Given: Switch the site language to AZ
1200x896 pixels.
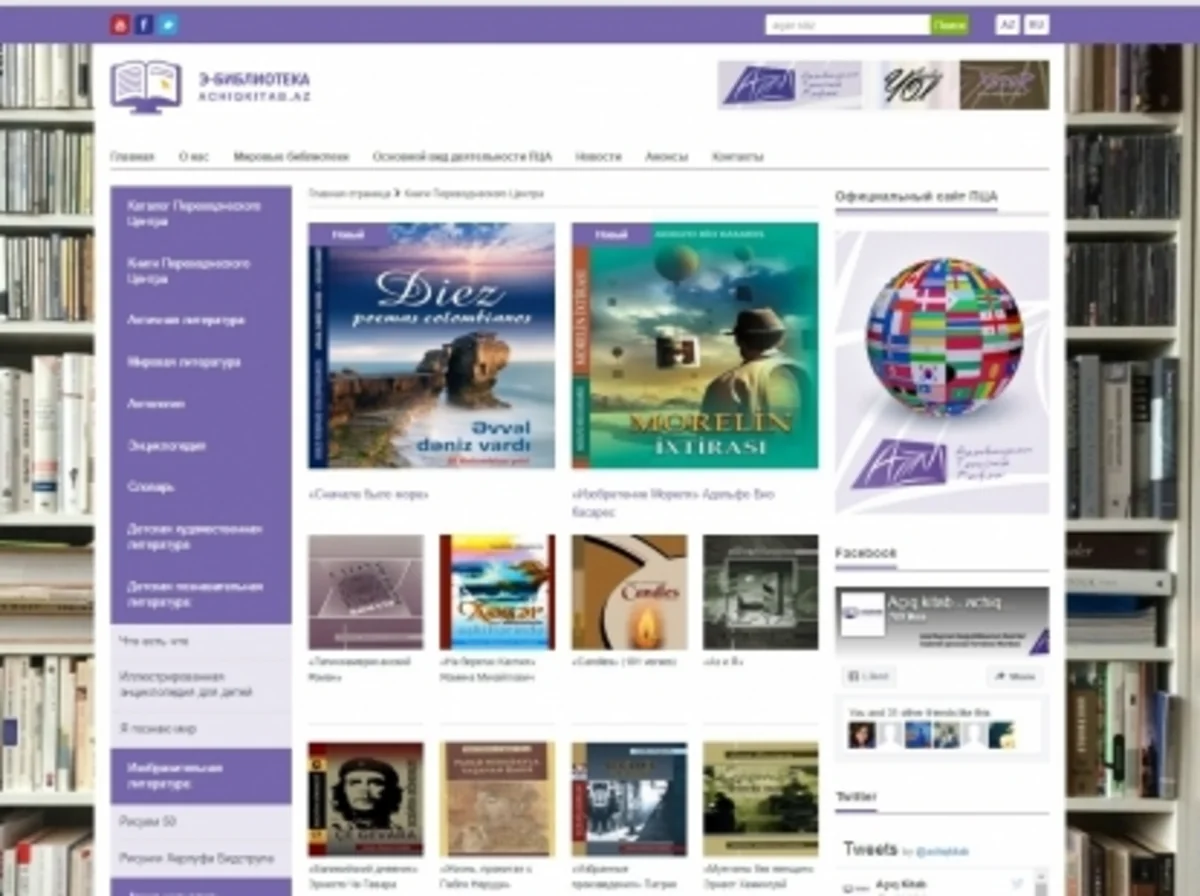Looking at the screenshot, I should coord(1007,25).
